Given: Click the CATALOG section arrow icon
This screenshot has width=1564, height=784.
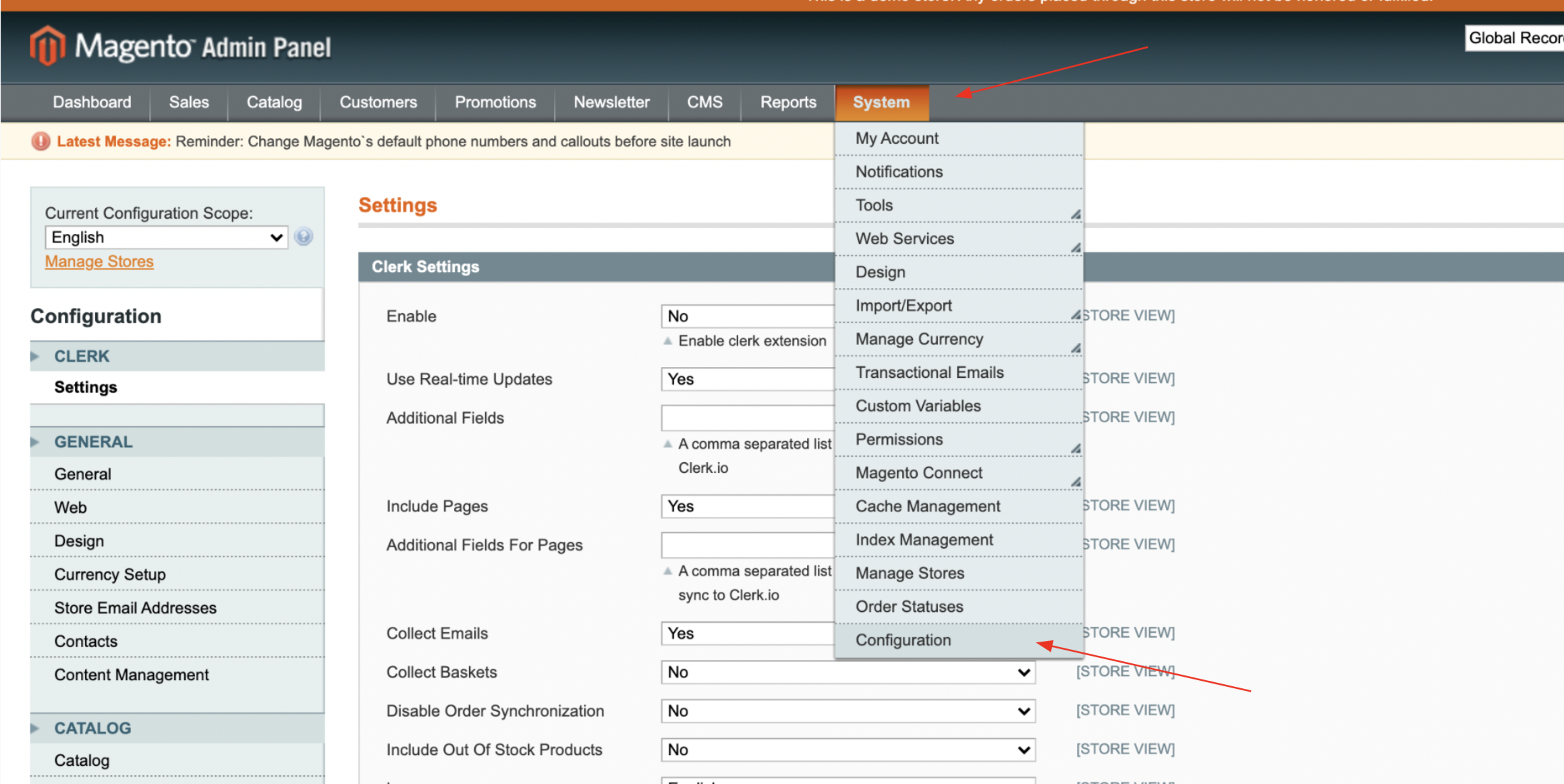Looking at the screenshot, I should tap(35, 728).
